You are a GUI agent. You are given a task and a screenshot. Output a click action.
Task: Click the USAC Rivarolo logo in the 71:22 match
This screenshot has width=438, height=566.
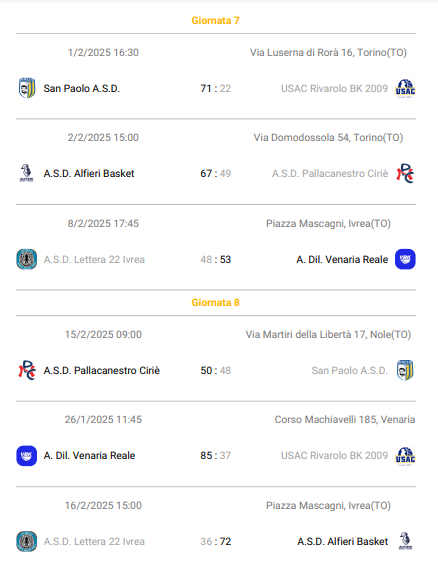[405, 88]
